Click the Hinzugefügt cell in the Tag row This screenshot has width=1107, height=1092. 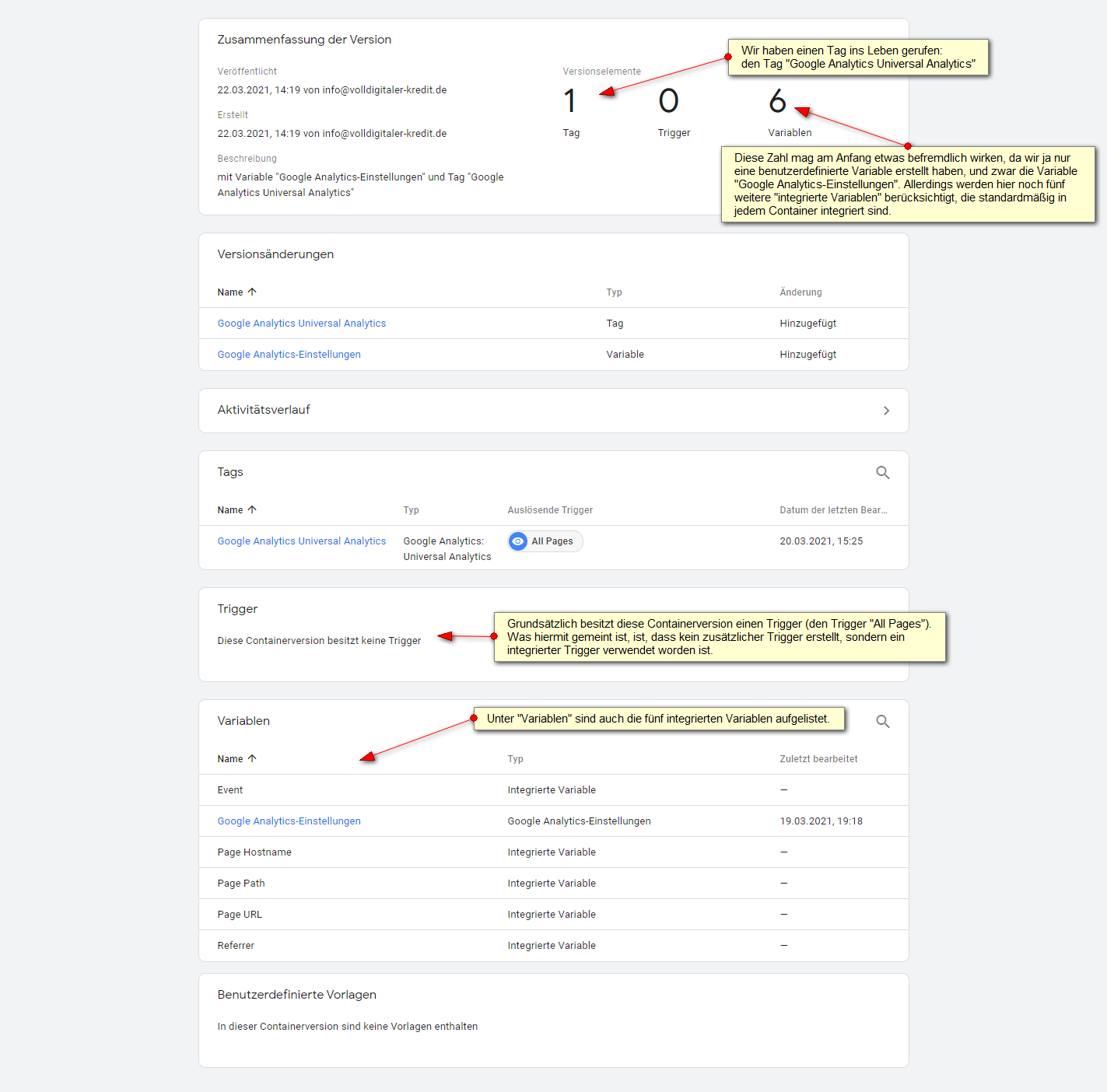pyautogui.click(x=808, y=324)
